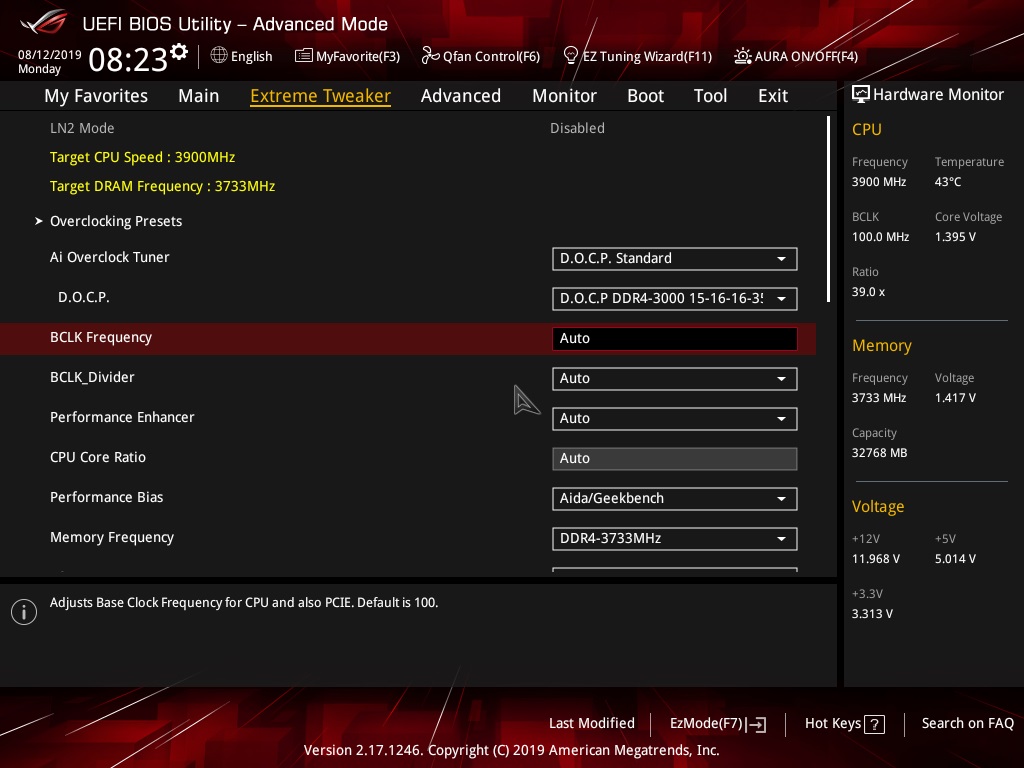The image size is (1024, 768).
Task: Click the CPU Core Ratio Auto field
Action: (675, 458)
